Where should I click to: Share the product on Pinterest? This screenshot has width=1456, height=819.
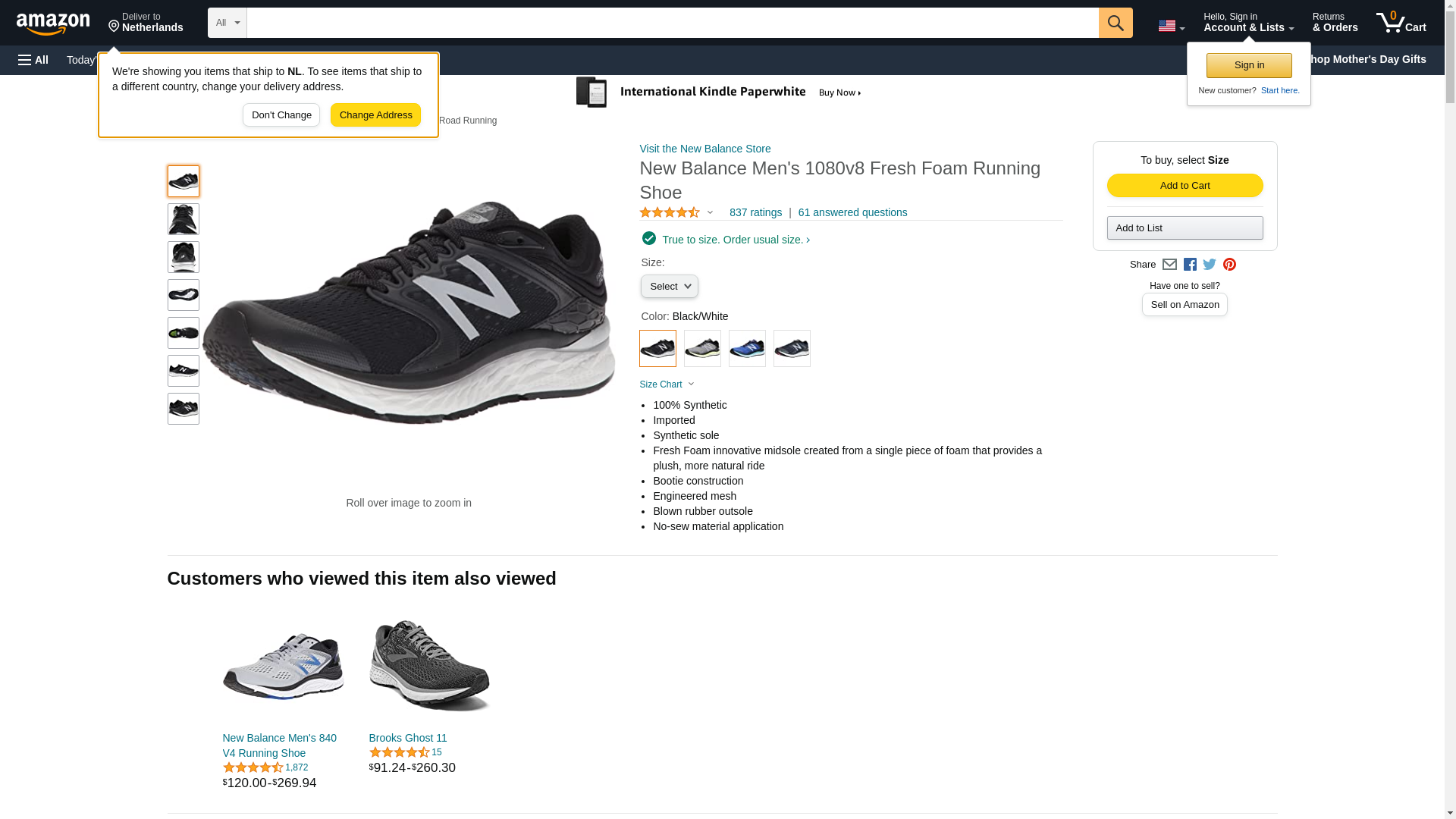tap(1229, 265)
